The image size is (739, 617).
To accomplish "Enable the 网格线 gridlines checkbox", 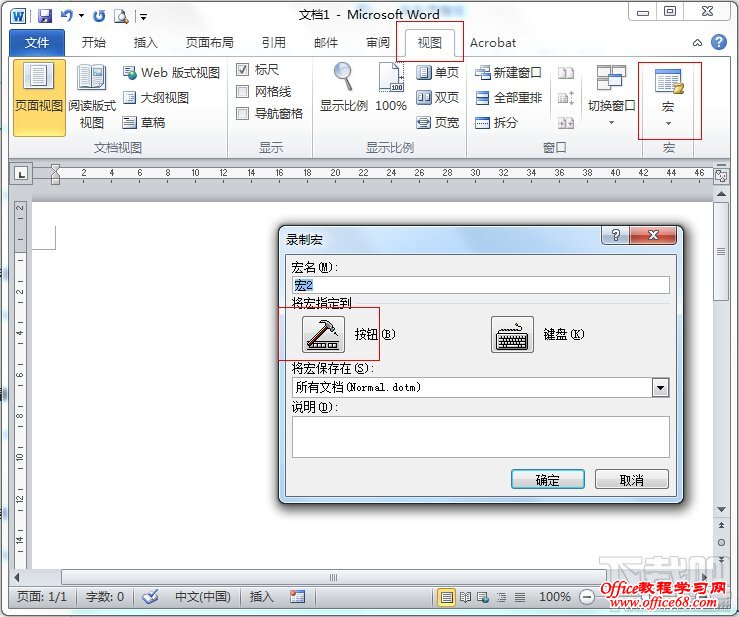I will [242, 91].
